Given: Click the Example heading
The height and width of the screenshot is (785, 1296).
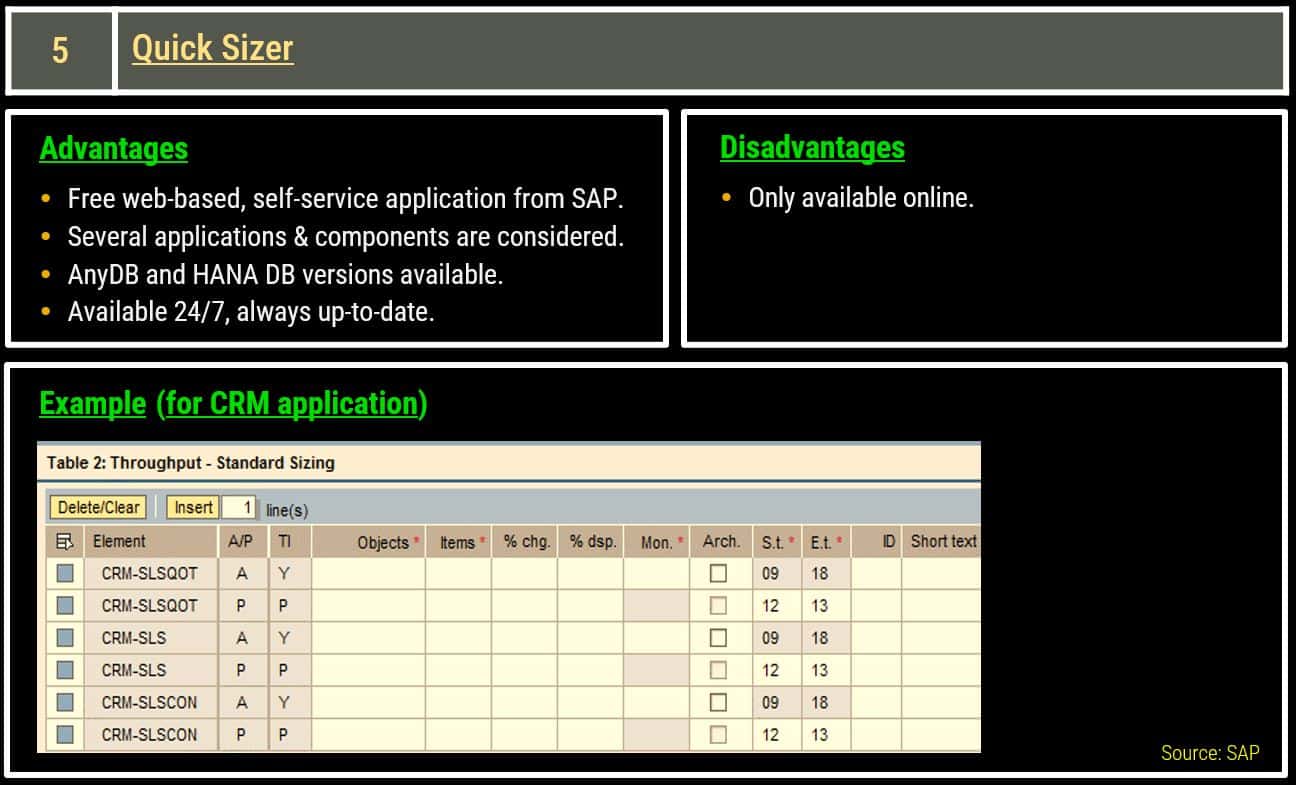Looking at the screenshot, I should [92, 404].
